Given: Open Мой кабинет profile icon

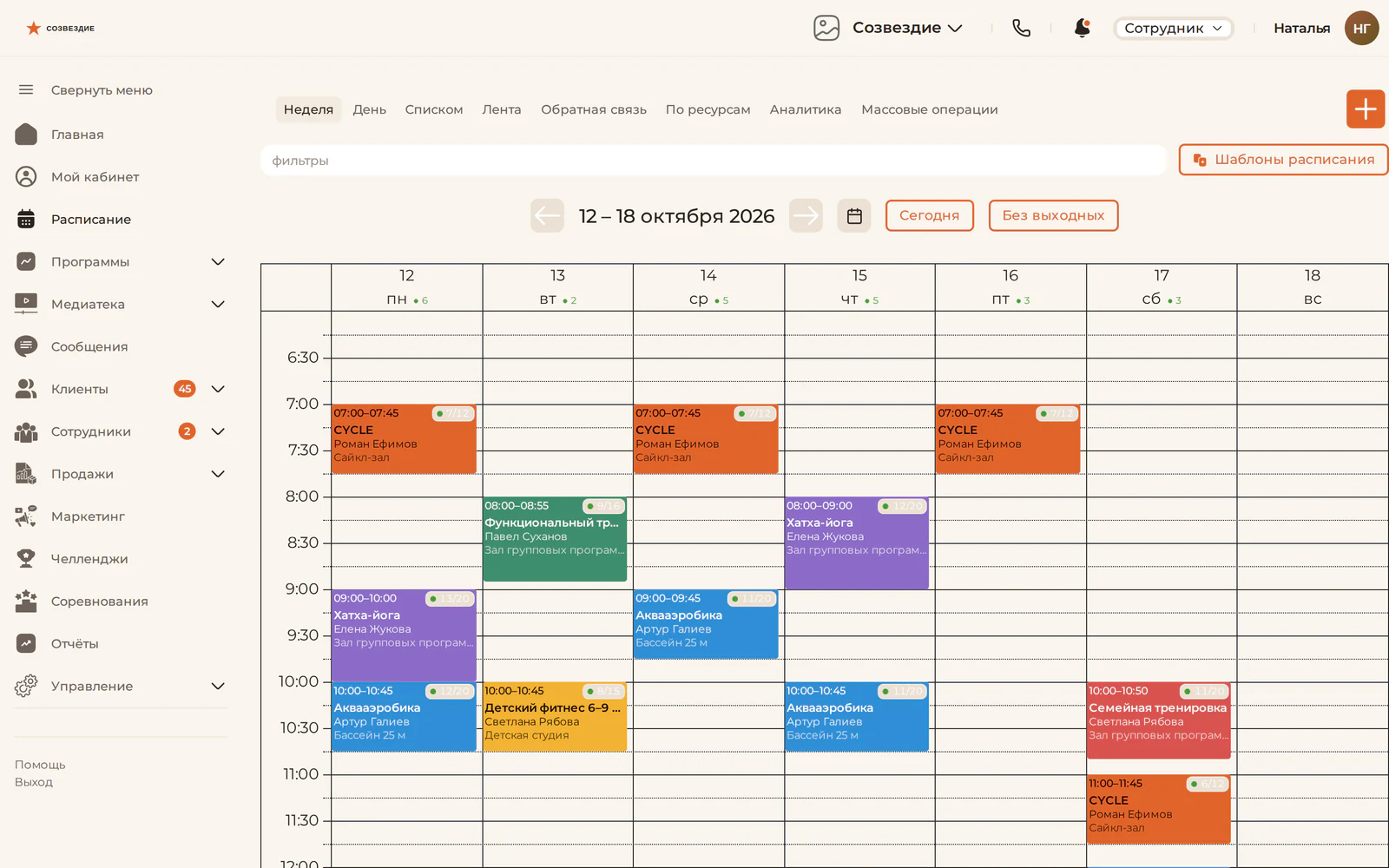Looking at the screenshot, I should click(26, 176).
